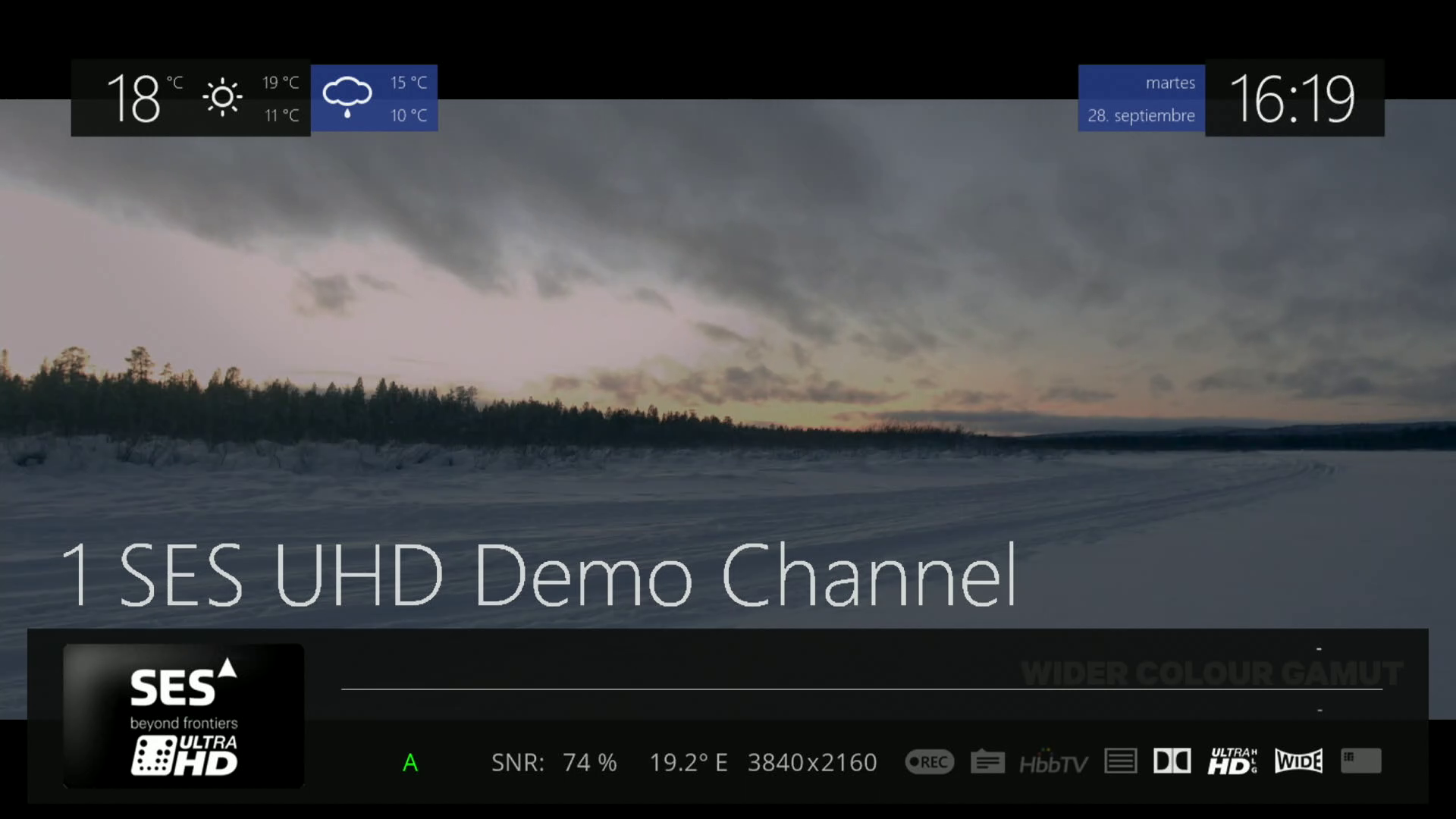
Task: Click the Ultra HD HLG icon
Action: tap(1232, 761)
